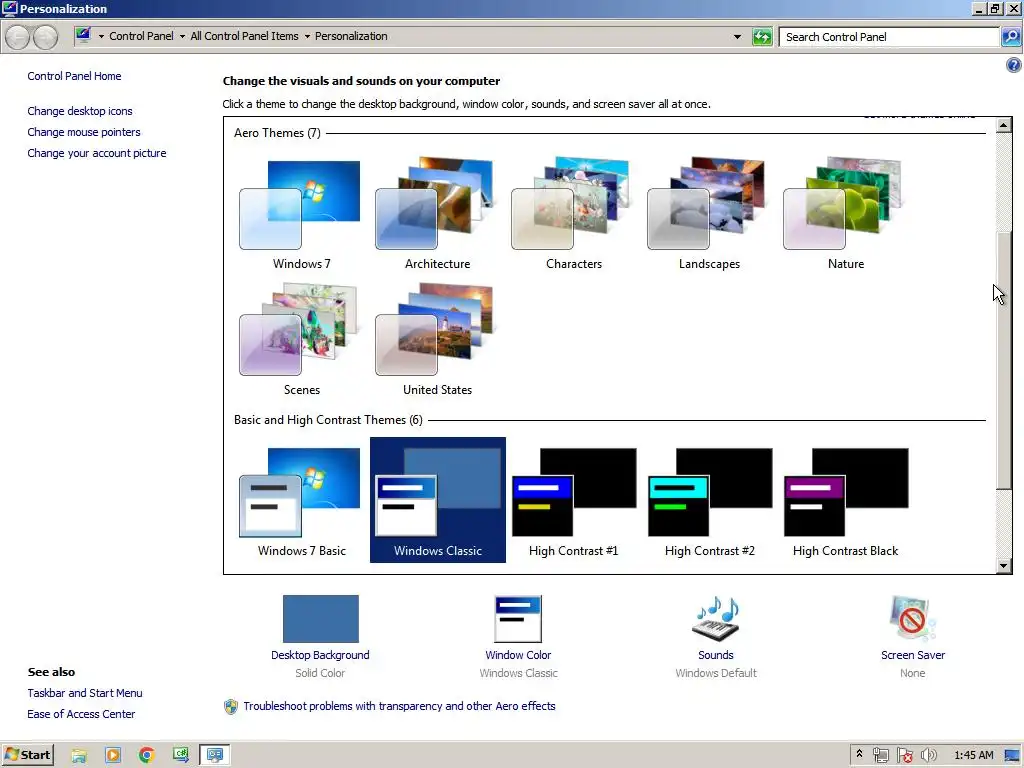
Task: Click the Screen Saver text link
Action: pyautogui.click(x=912, y=655)
